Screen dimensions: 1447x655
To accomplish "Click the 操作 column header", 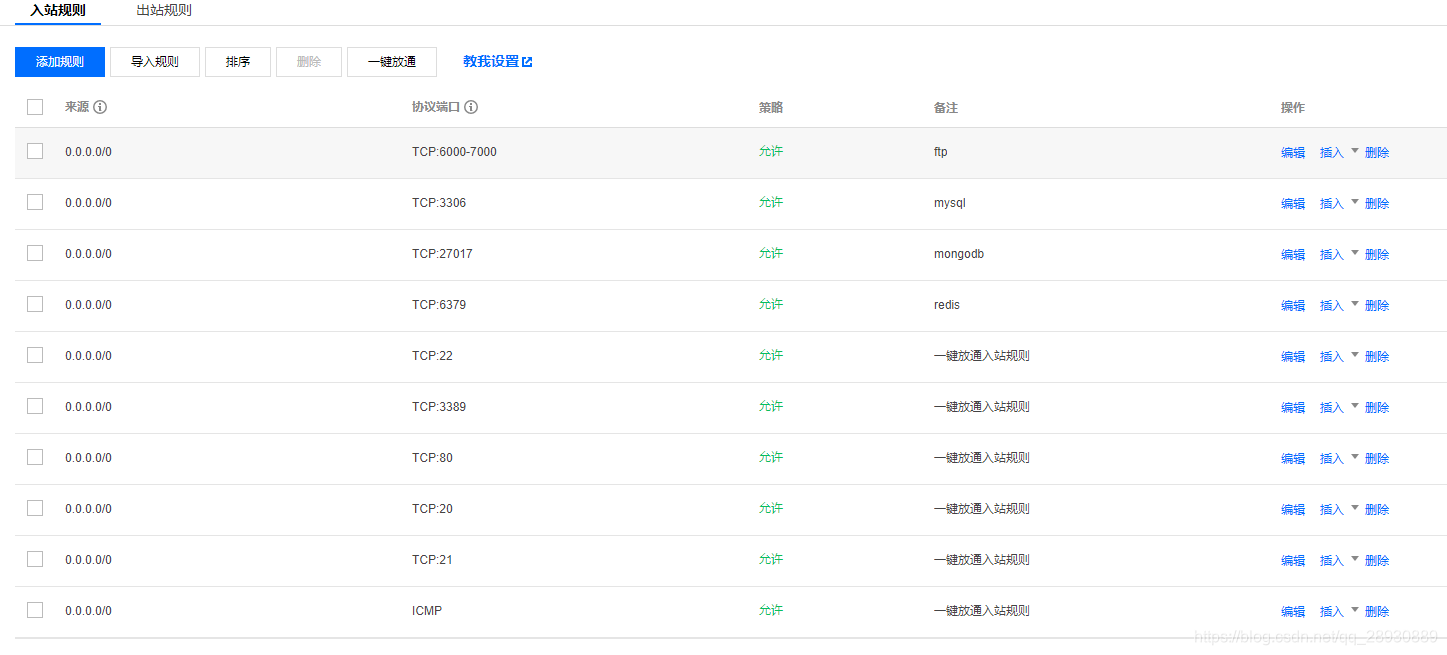I will pyautogui.click(x=1293, y=107).
